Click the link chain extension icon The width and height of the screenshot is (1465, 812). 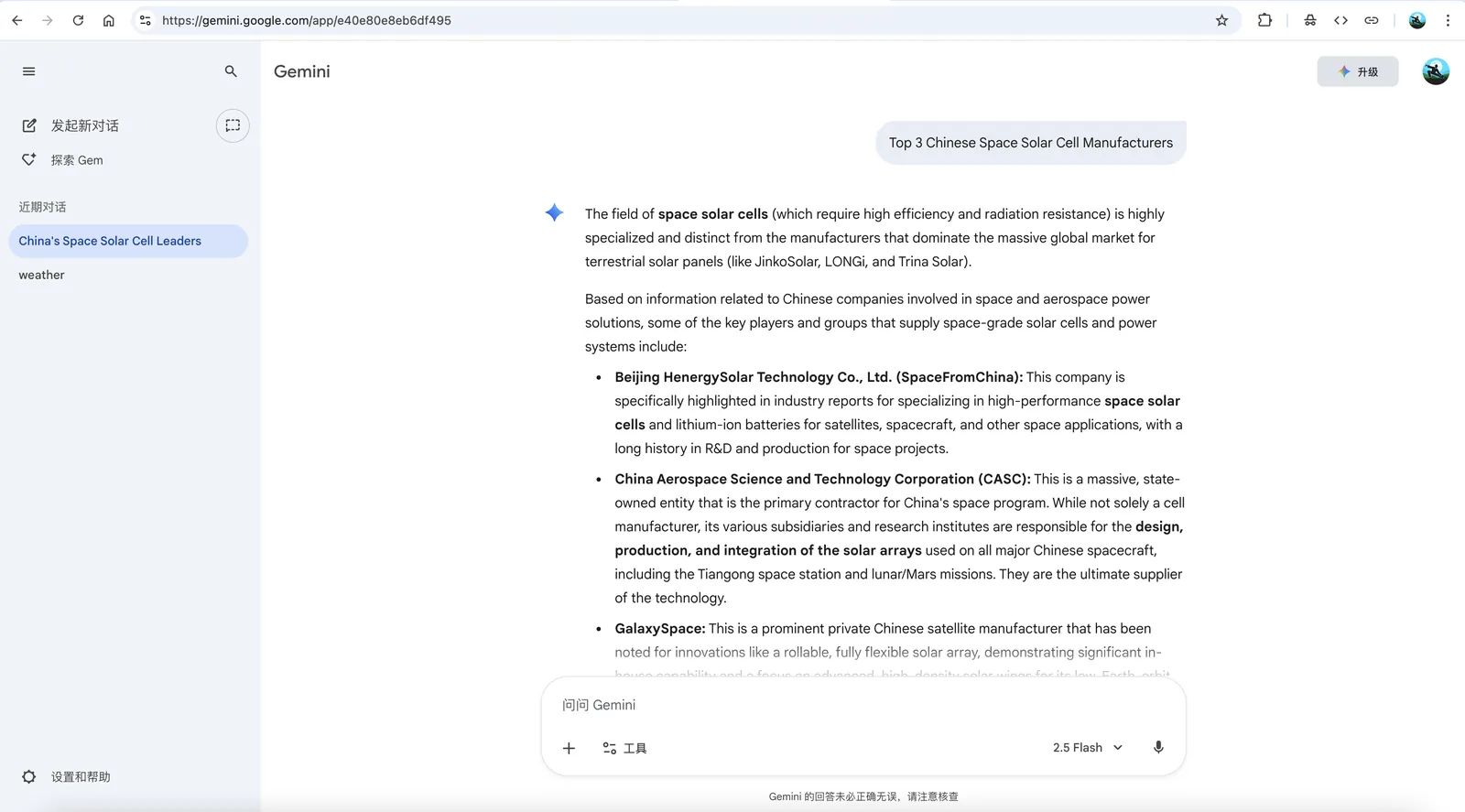[1372, 20]
